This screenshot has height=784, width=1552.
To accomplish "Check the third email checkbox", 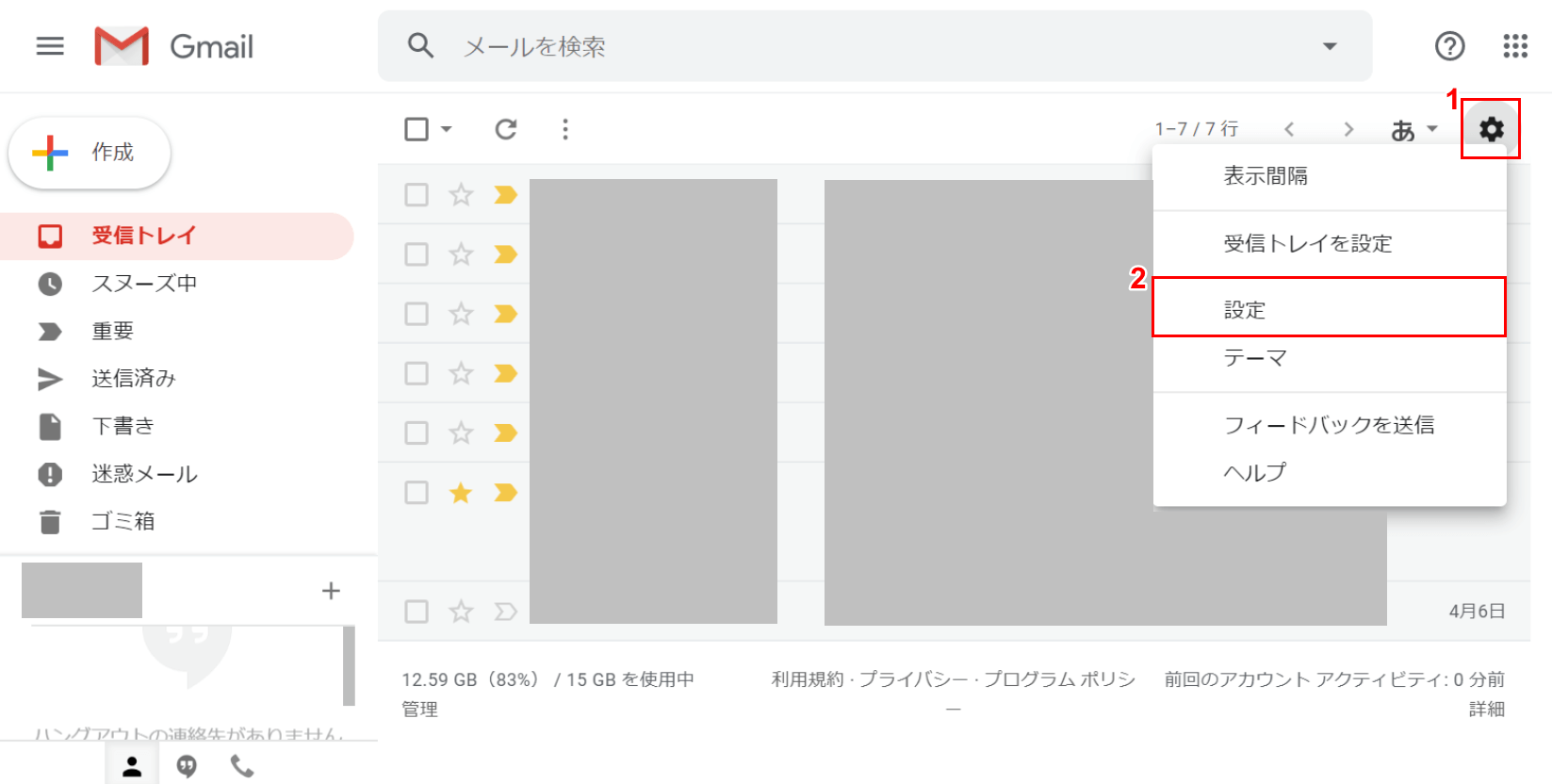I will [x=417, y=314].
